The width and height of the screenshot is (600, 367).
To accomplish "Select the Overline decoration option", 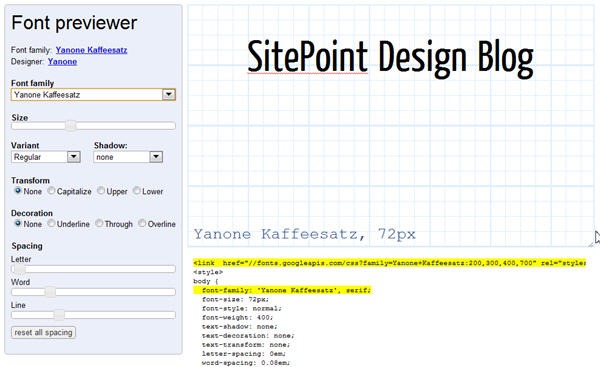I will coord(142,223).
